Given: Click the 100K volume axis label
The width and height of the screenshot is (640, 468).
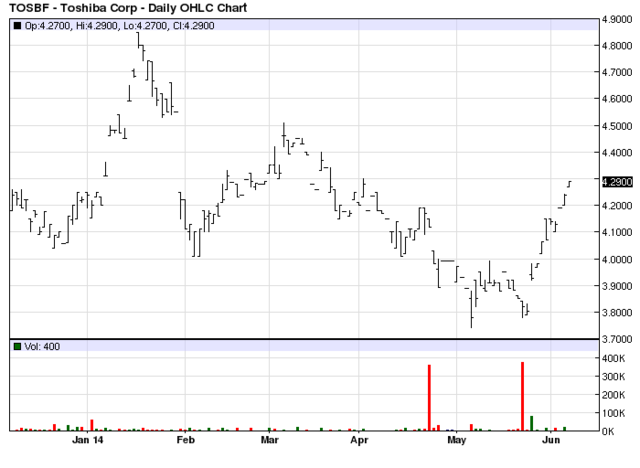Looking at the screenshot, I should [613, 413].
